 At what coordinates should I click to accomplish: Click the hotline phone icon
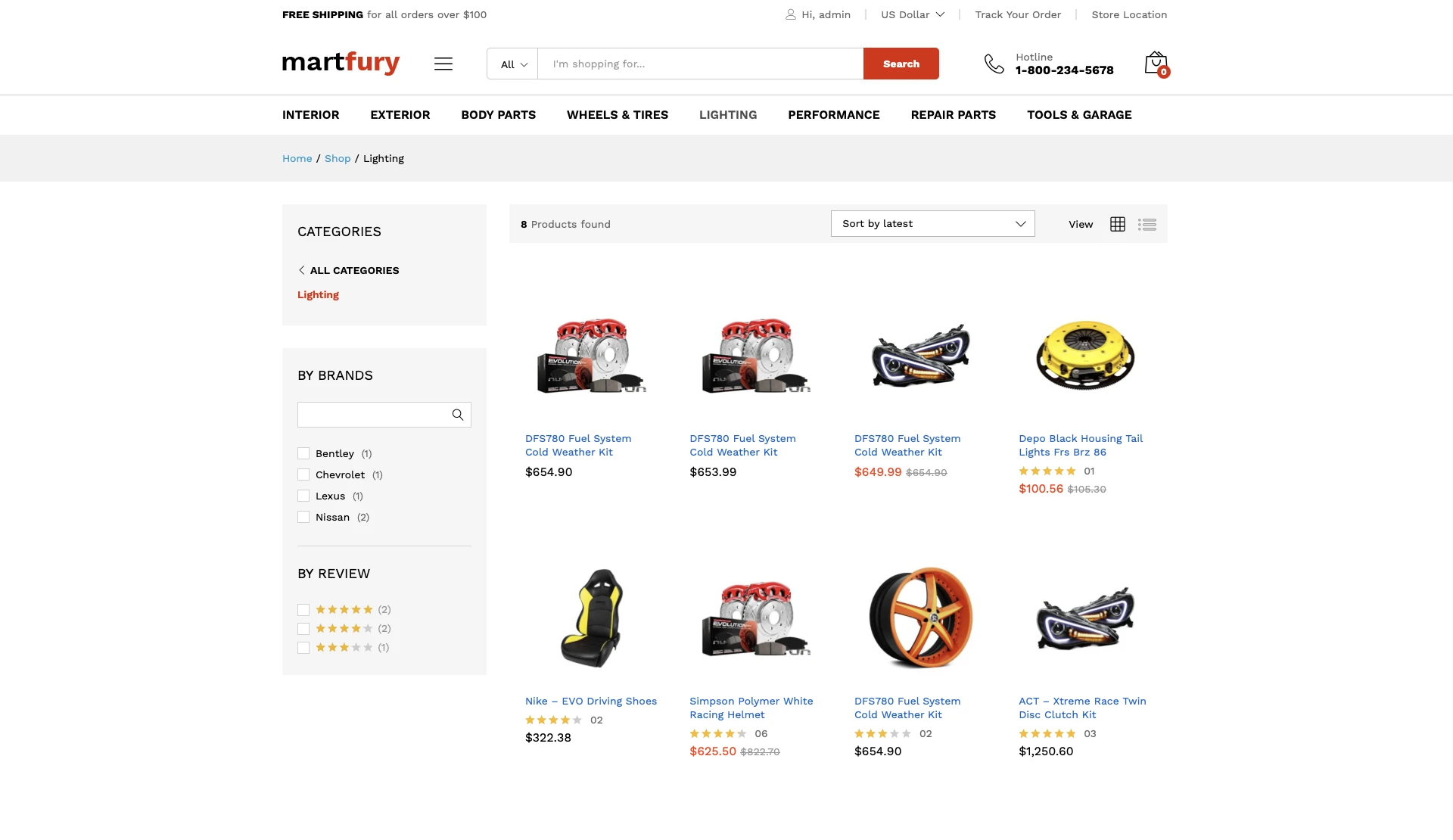(994, 64)
